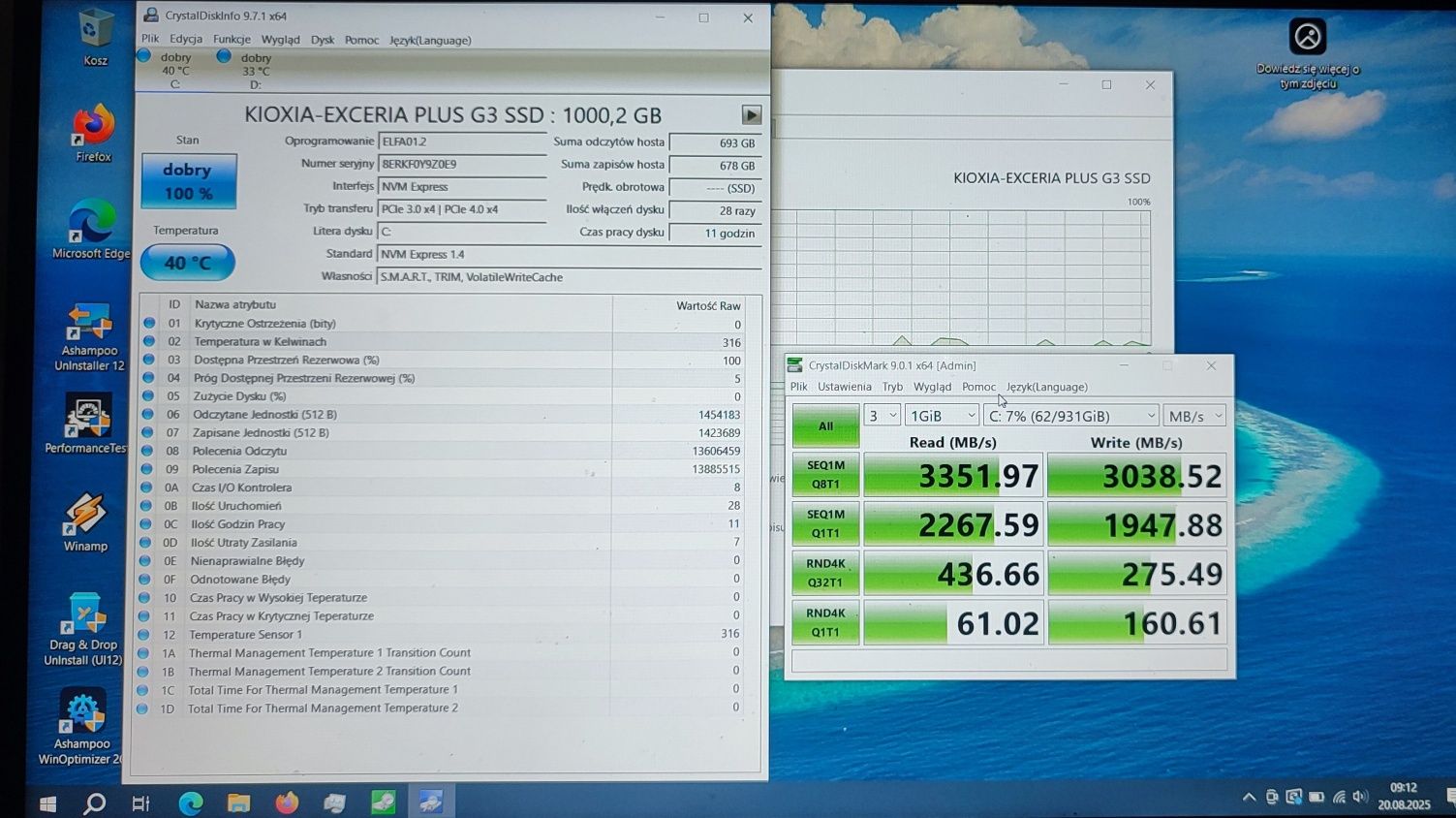The width and height of the screenshot is (1456, 818).
Task: Open the Ustawienia menu in CrystalDiskMark
Action: pyautogui.click(x=845, y=387)
